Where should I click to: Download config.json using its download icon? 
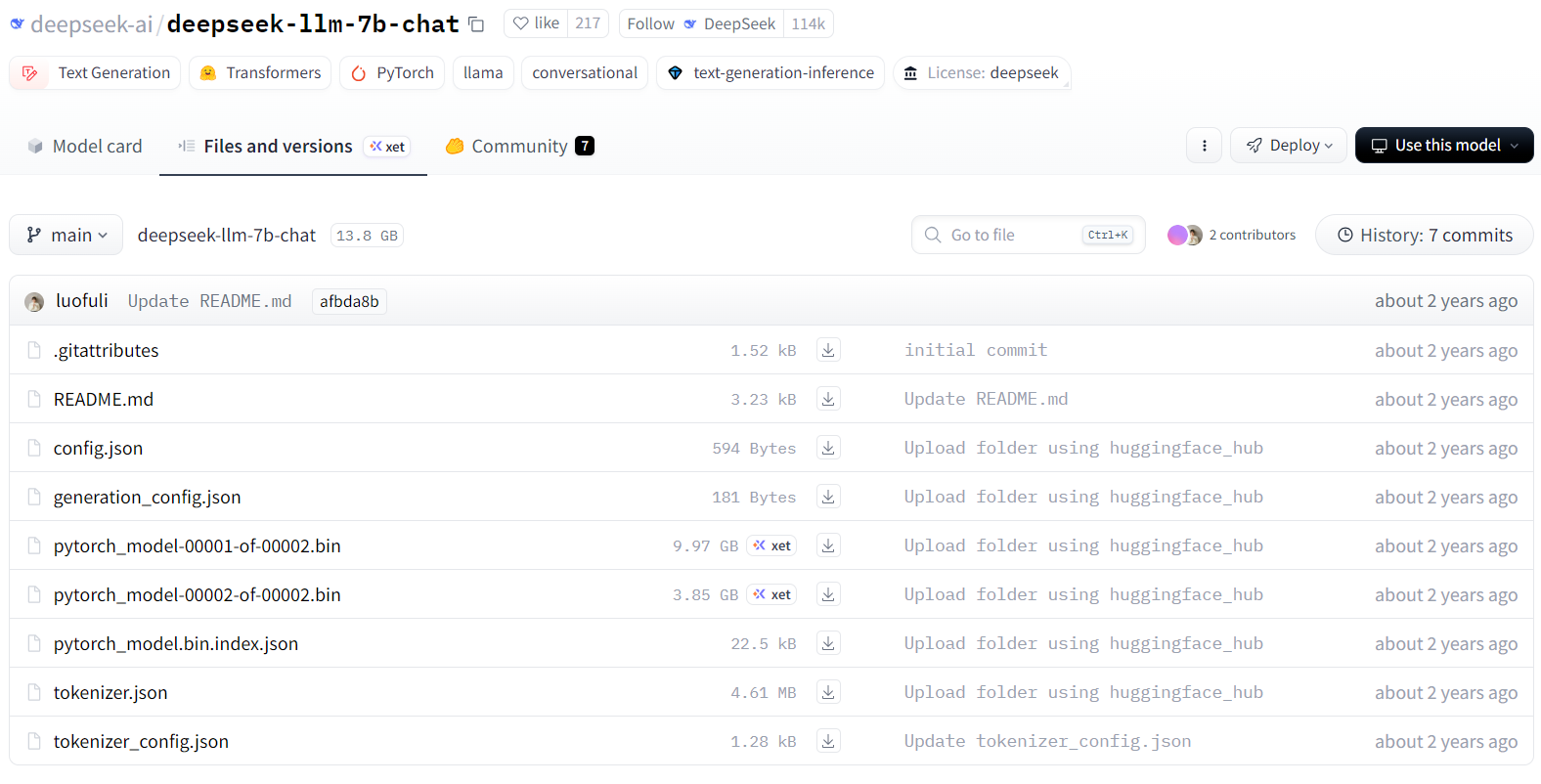[x=828, y=448]
